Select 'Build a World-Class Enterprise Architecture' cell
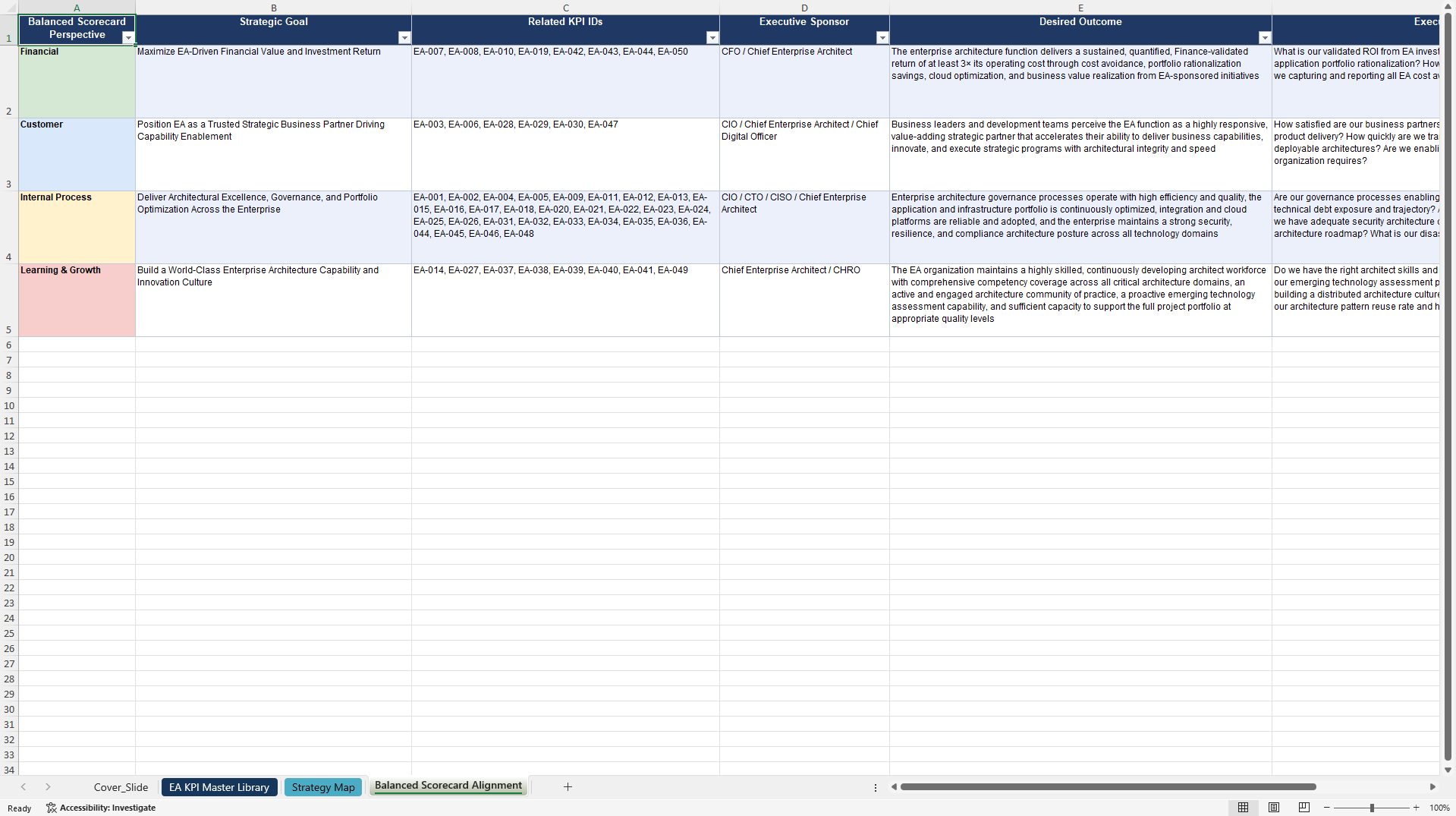The height and width of the screenshot is (816, 1456). 274,301
